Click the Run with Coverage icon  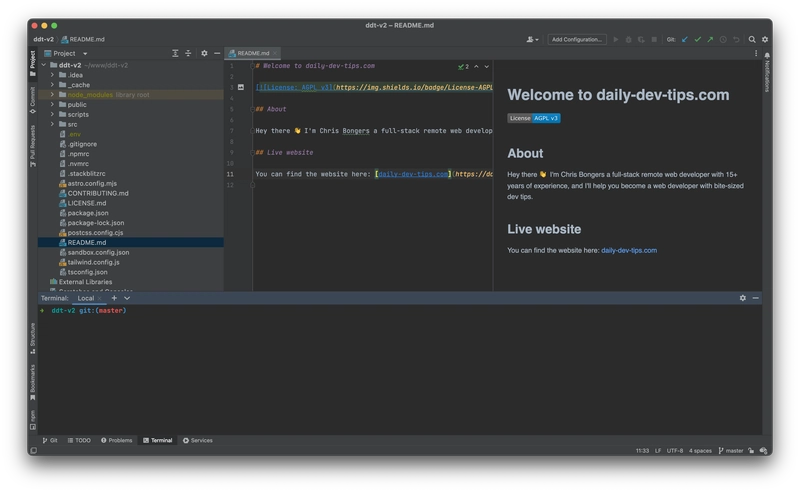[641, 39]
